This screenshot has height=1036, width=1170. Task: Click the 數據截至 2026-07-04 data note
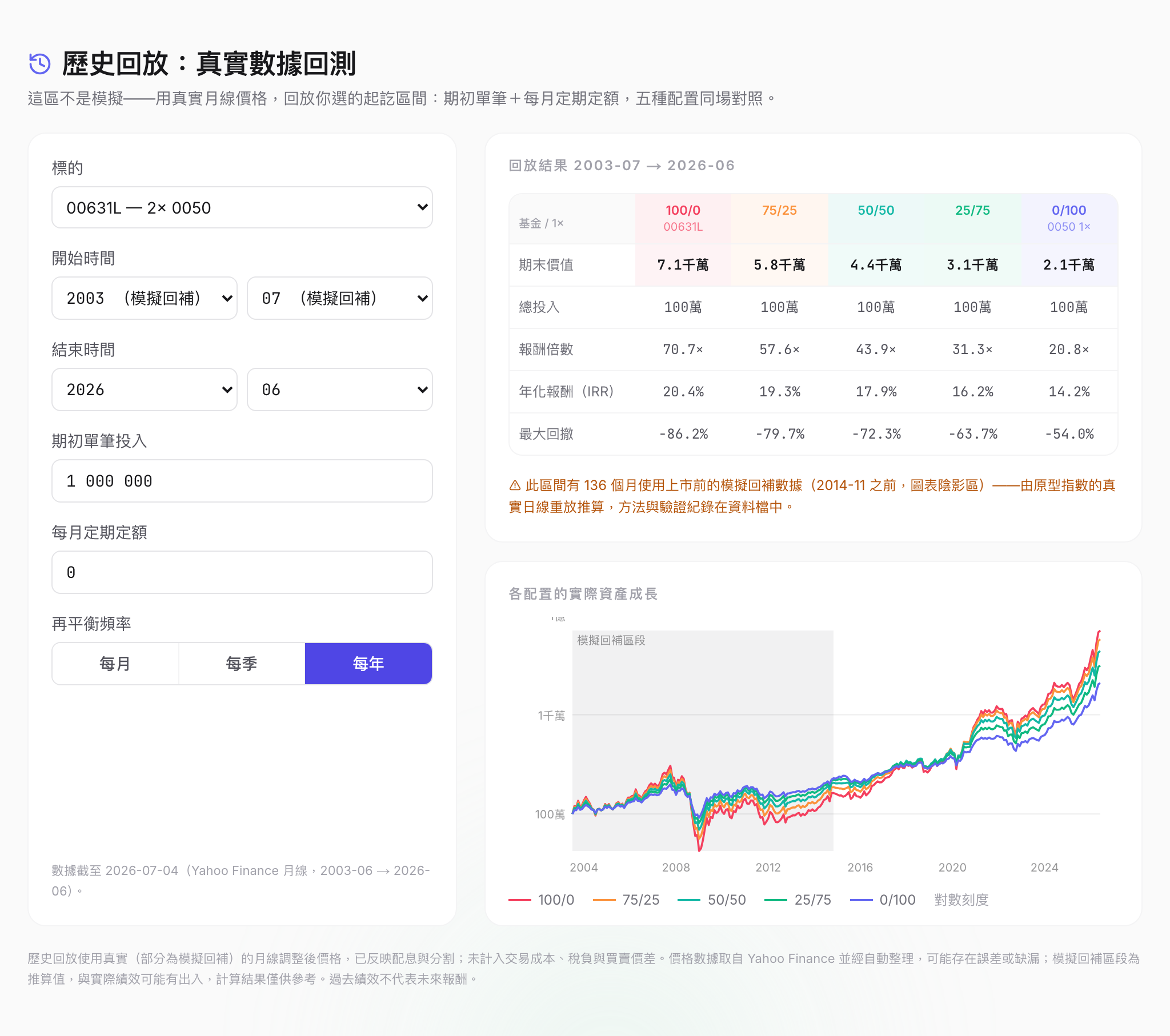(x=241, y=880)
